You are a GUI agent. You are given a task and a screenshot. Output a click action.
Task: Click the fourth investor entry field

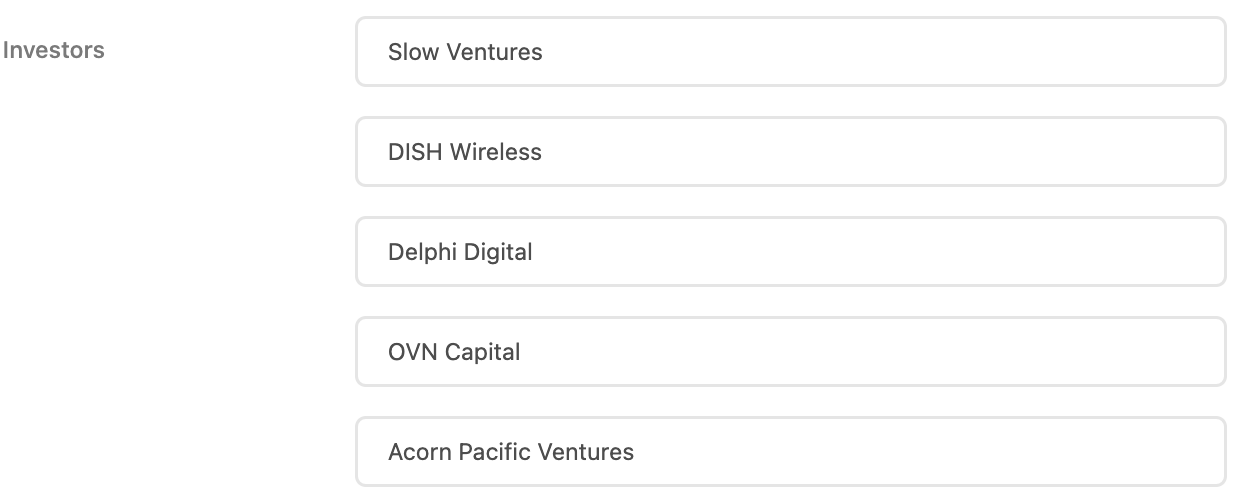790,352
